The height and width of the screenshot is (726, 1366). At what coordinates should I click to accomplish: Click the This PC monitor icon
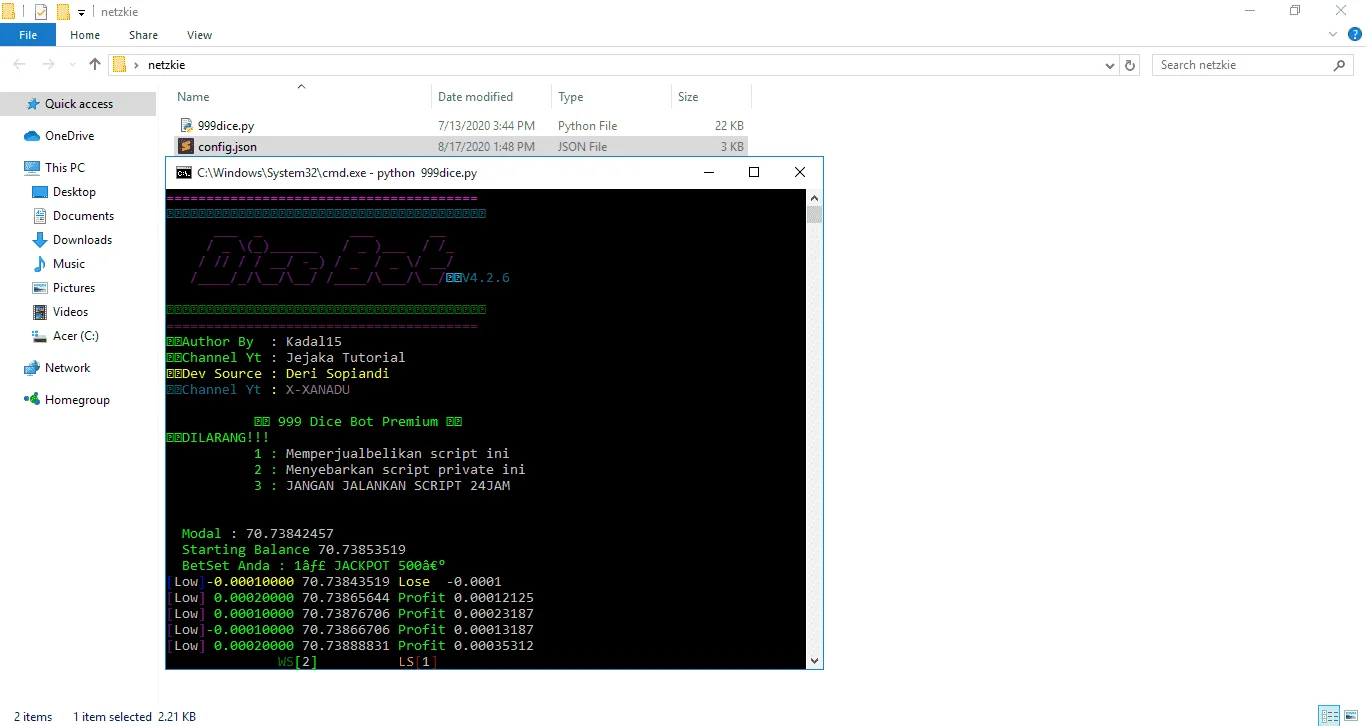pos(32,168)
